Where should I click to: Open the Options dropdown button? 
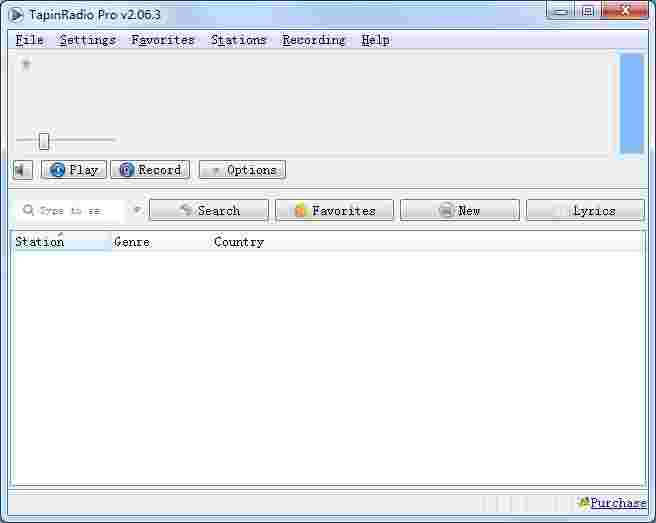tap(243, 170)
